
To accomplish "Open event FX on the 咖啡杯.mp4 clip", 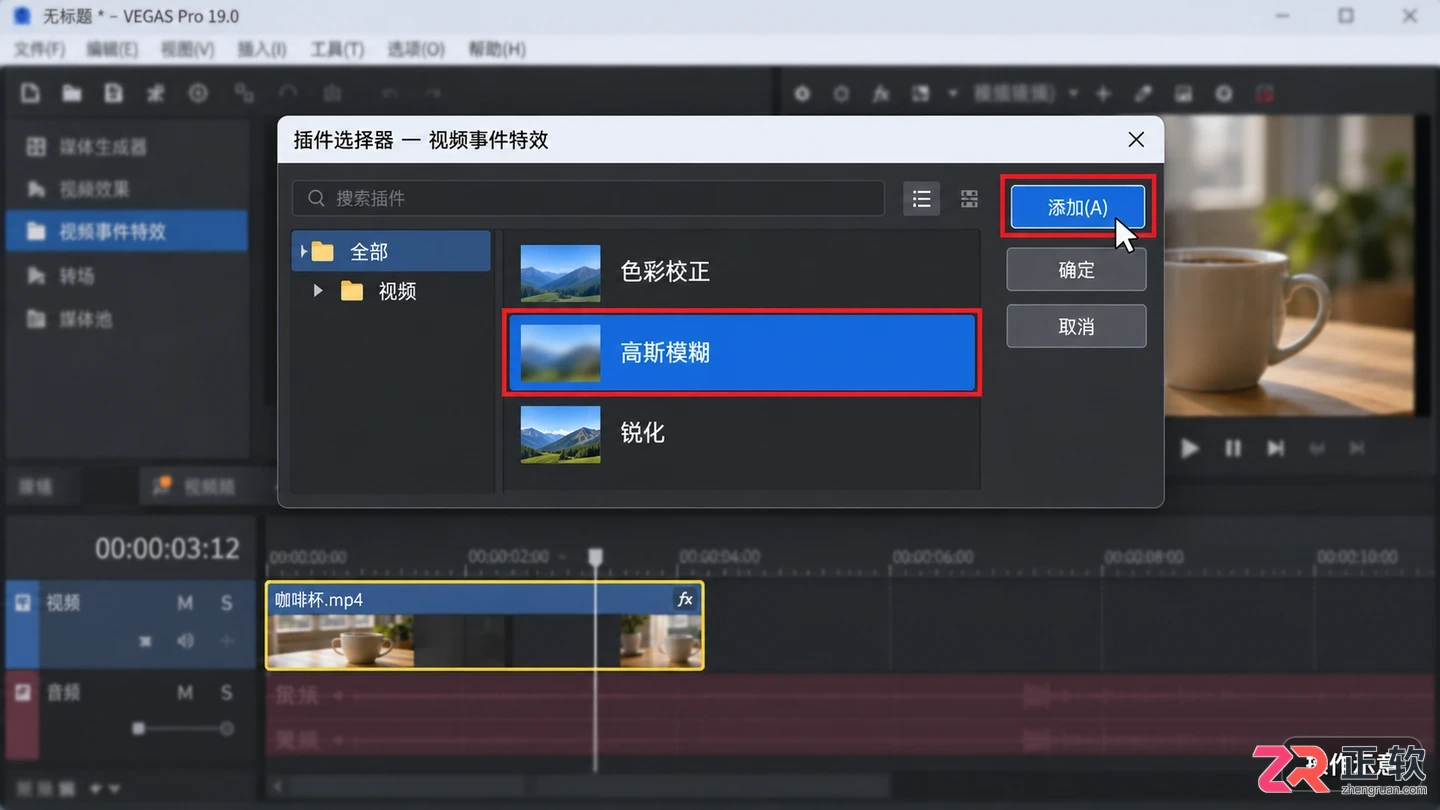I will (685, 599).
